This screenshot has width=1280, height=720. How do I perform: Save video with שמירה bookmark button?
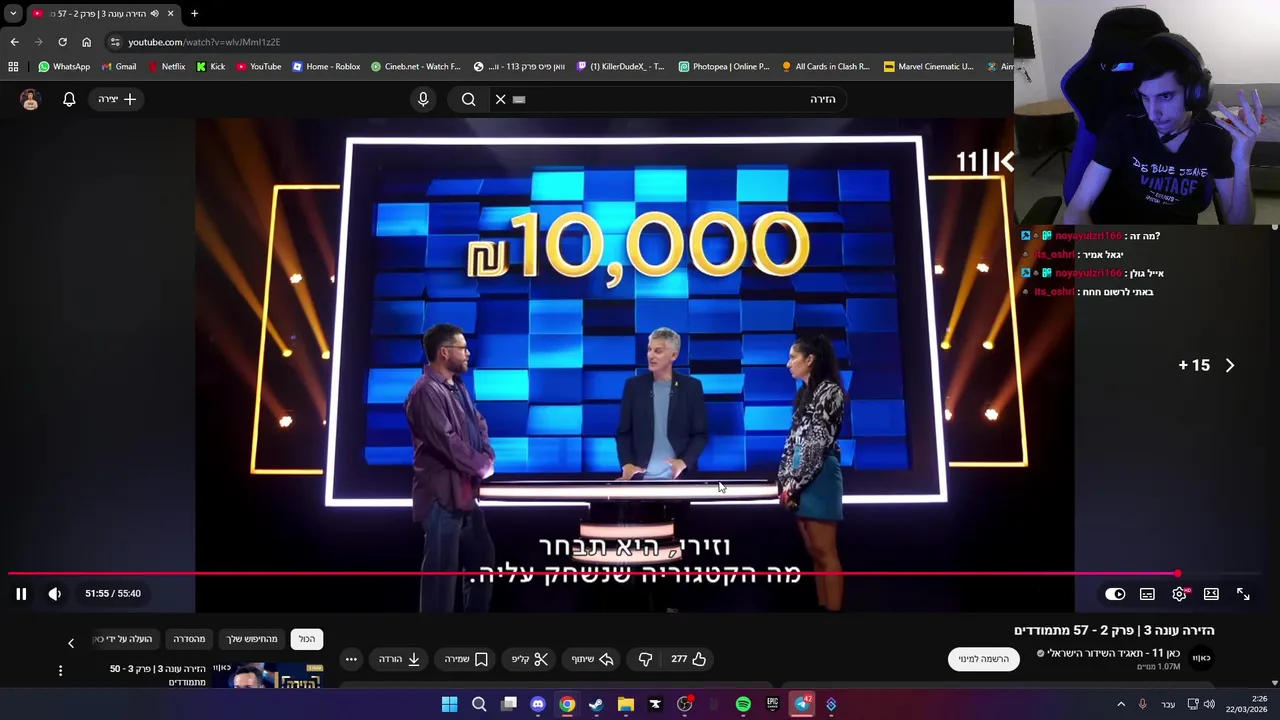[466, 659]
